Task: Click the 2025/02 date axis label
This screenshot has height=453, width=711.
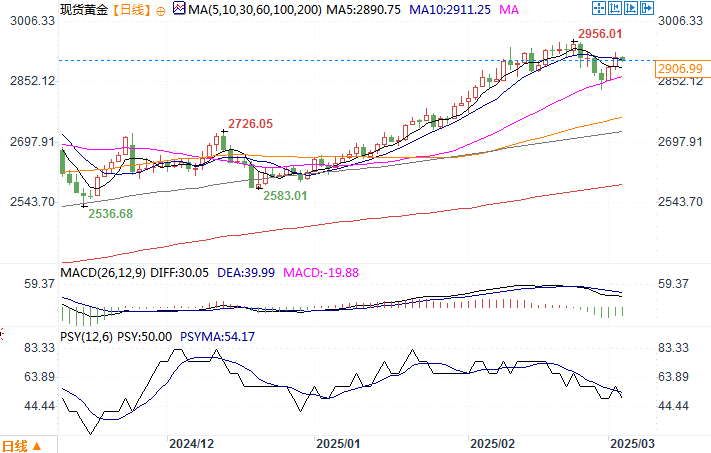Action: click(x=492, y=444)
